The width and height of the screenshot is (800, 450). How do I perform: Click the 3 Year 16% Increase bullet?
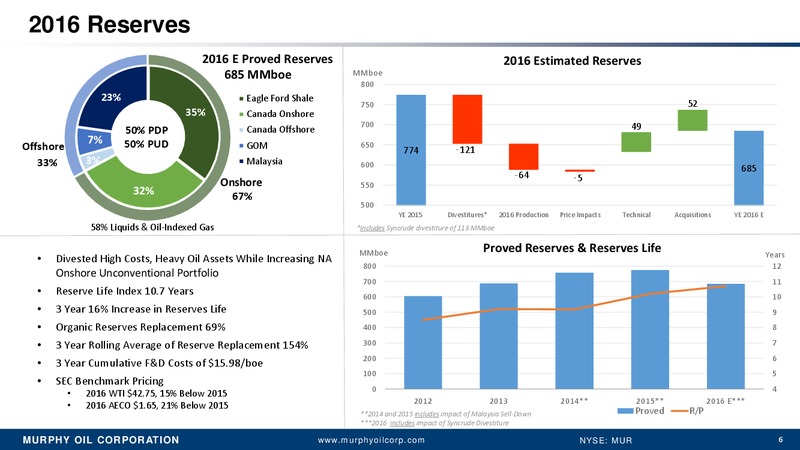[141, 309]
